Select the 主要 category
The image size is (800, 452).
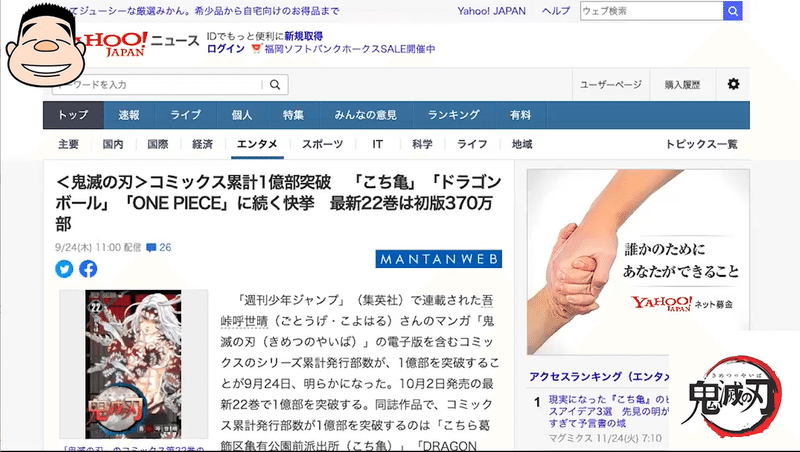[68, 144]
